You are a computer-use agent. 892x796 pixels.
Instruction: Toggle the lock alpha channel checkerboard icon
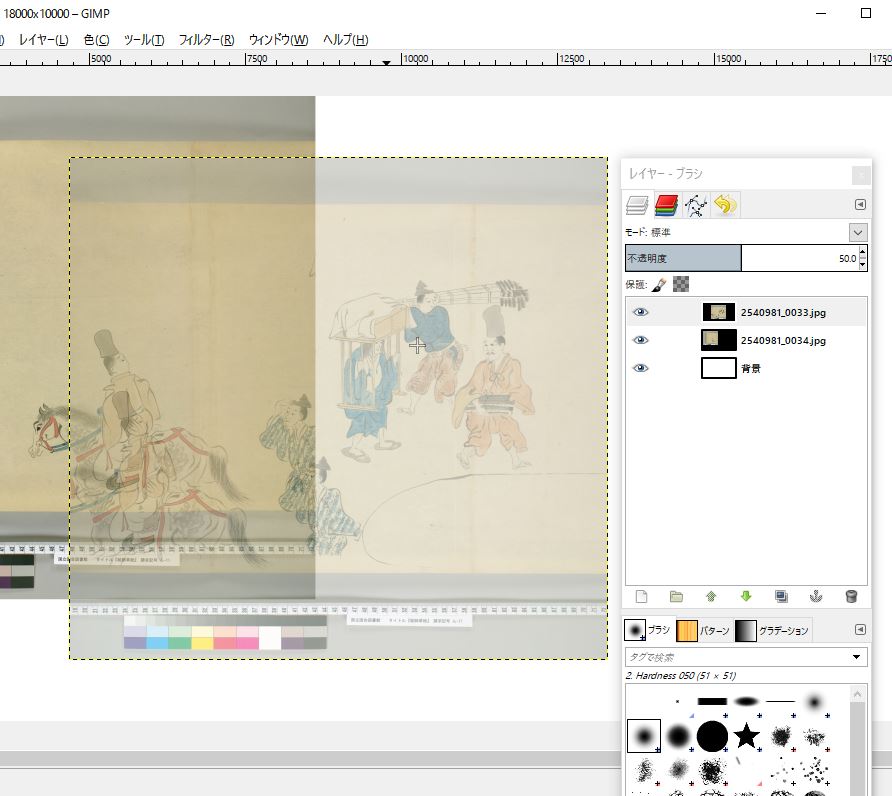681,284
